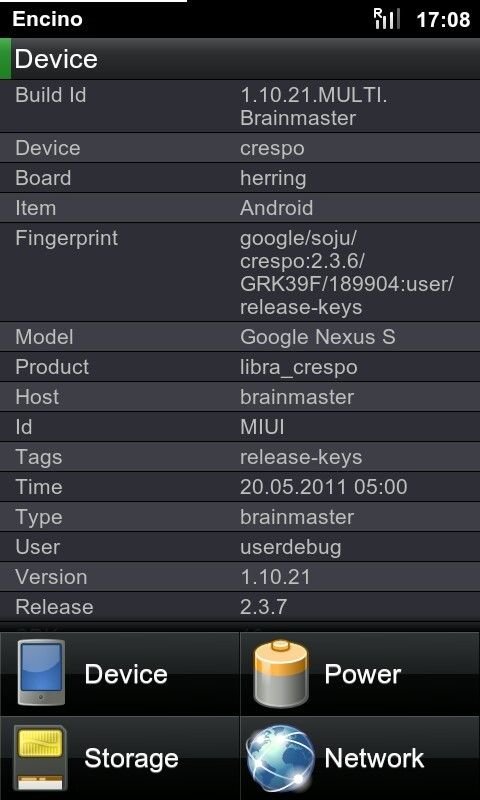Tap the signal strength indicator
This screenshot has width=480, height=800.
tap(386, 19)
